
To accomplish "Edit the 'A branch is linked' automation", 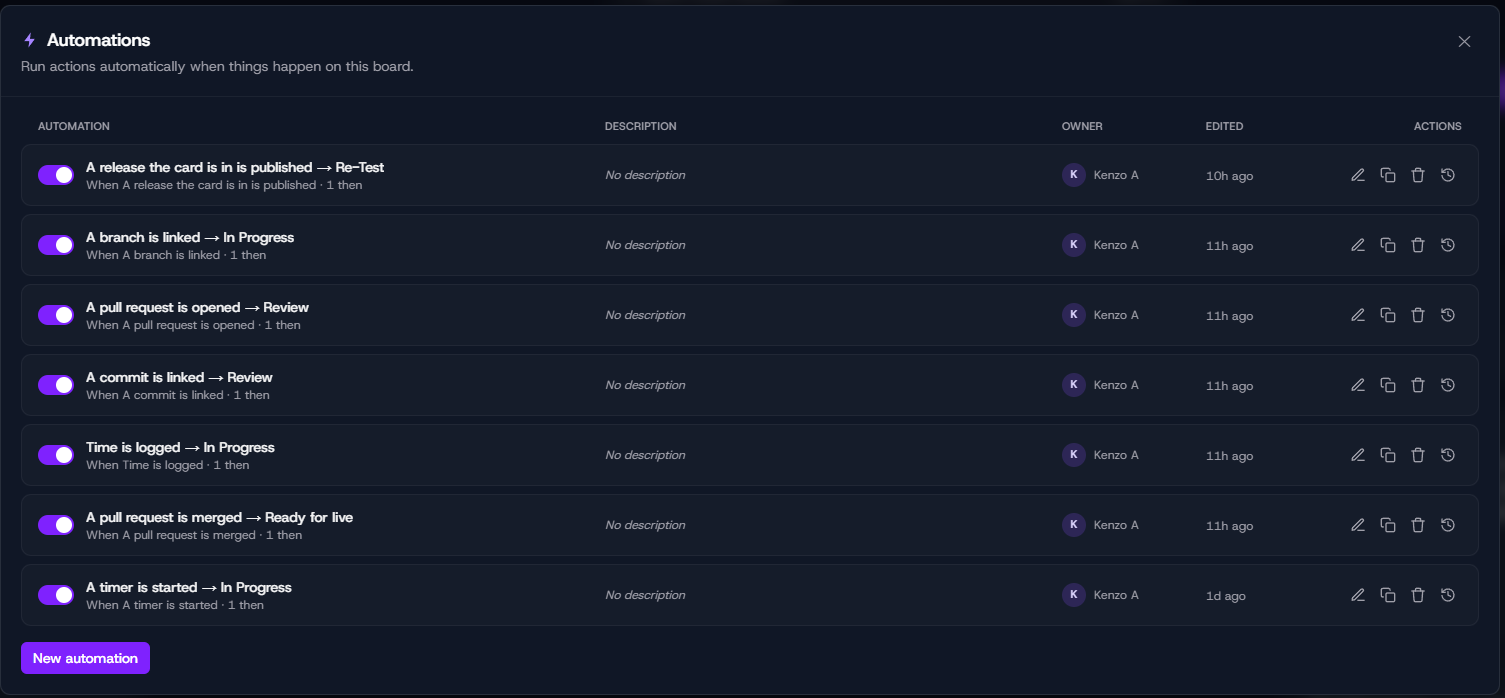I will click(x=1358, y=245).
